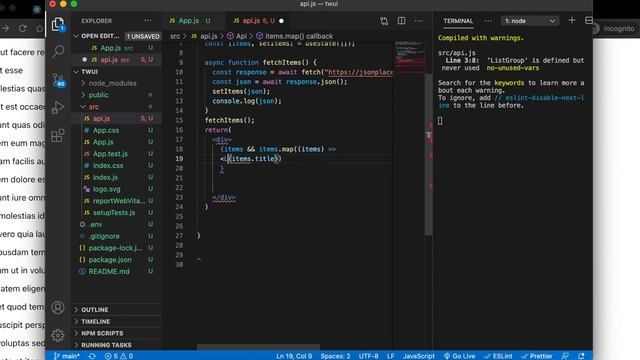Click Synchronize Changes icon in status bar

point(92,356)
